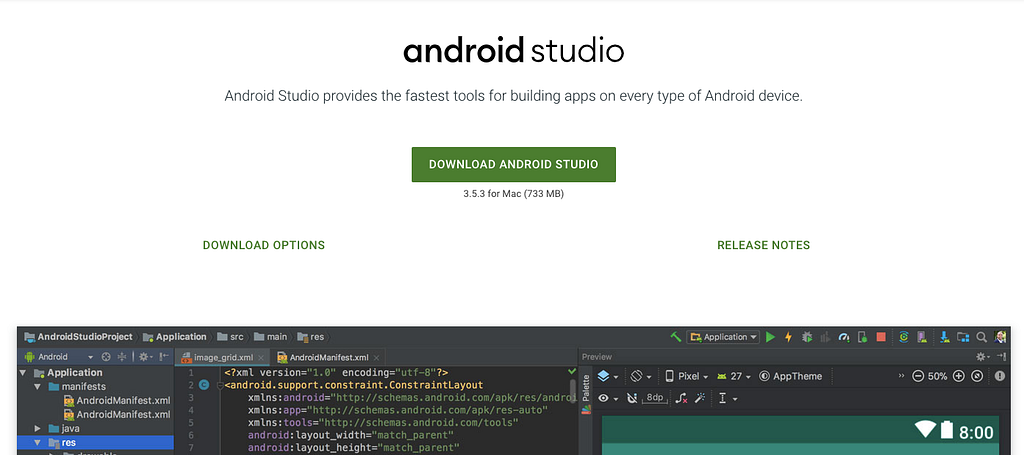Click Attach Debugger to Android Process icon
The image size is (1024, 455).
point(862,337)
